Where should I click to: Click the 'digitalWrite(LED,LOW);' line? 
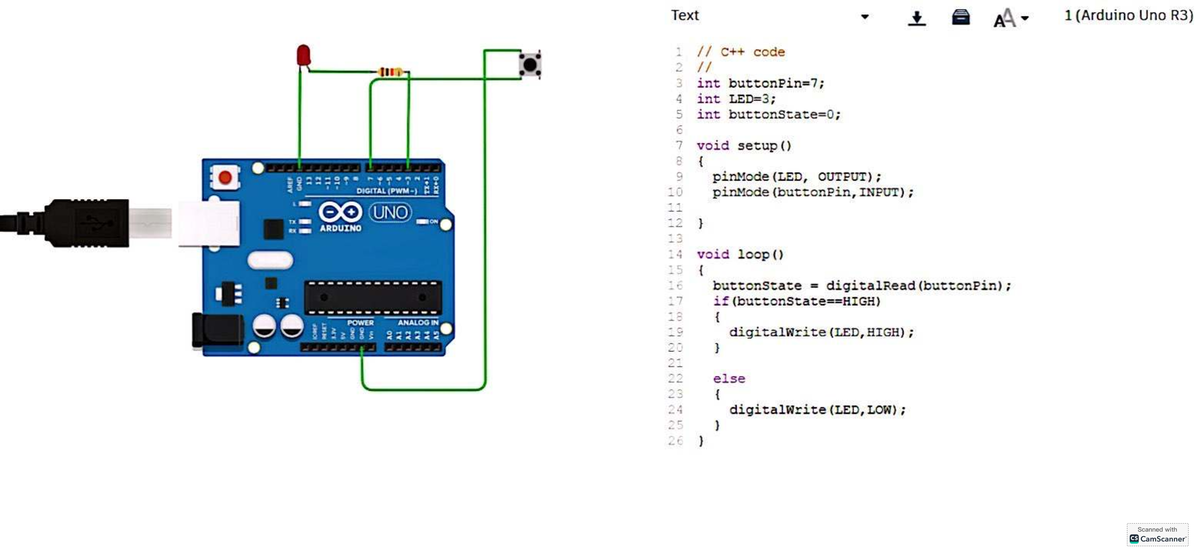pos(817,410)
